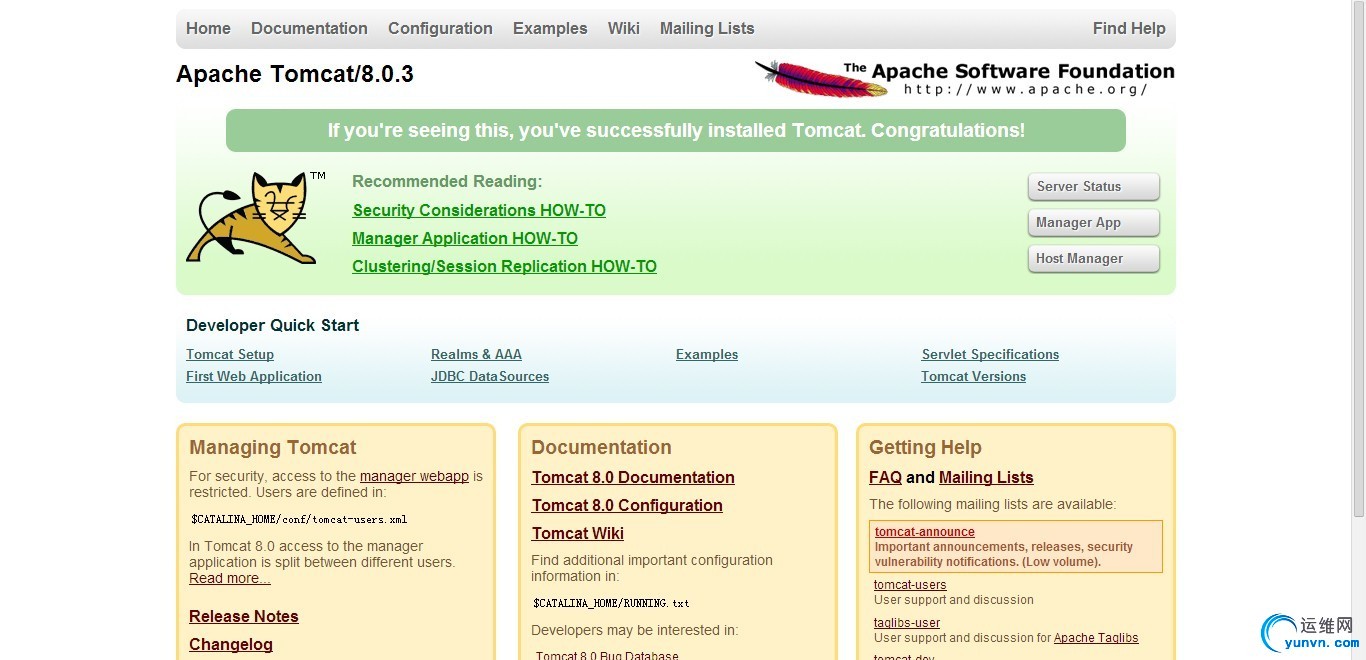Open the Tomcat 8.0 Bug Database link

click(607, 655)
